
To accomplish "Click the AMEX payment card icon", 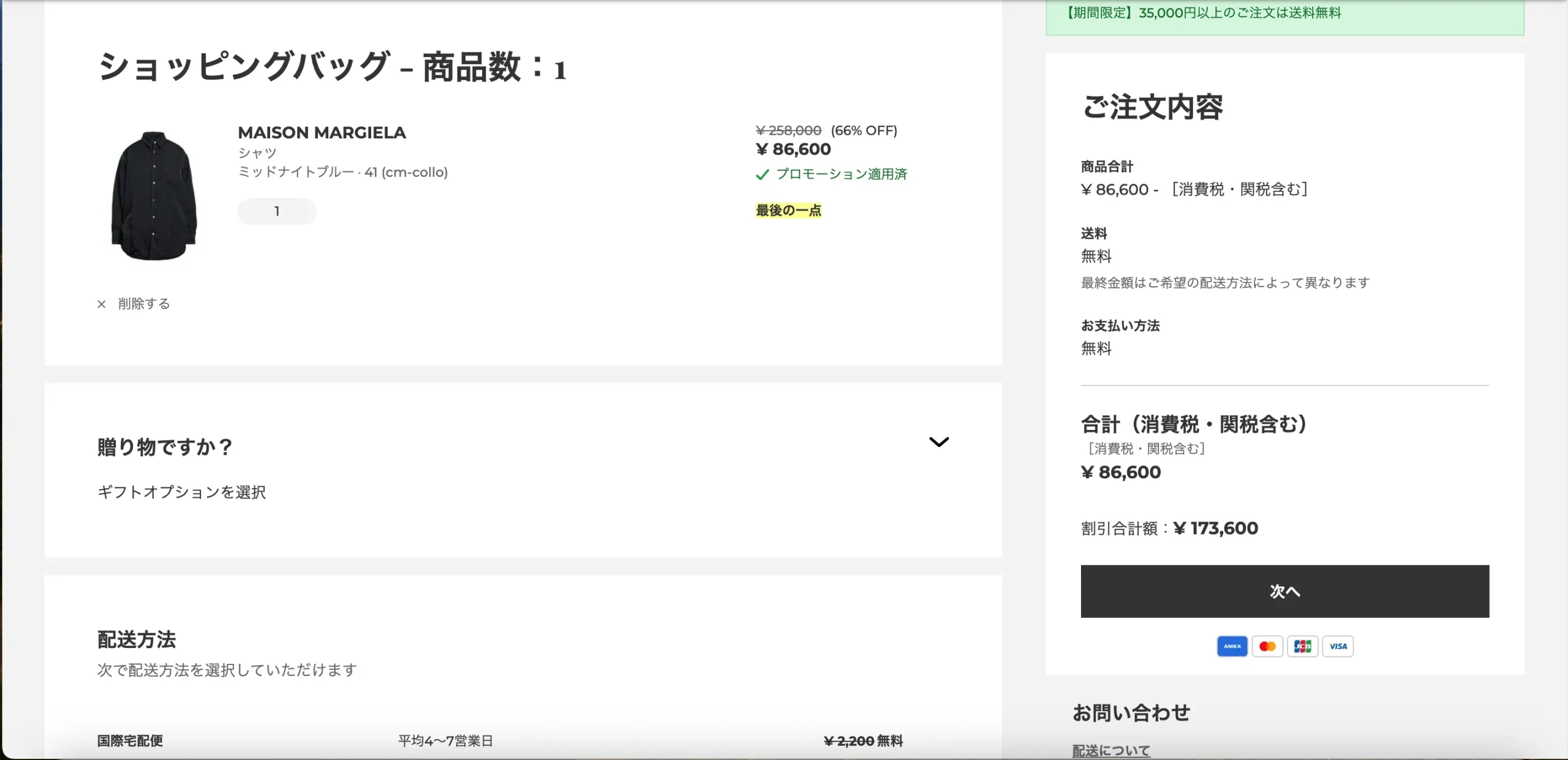I will click(1232, 646).
